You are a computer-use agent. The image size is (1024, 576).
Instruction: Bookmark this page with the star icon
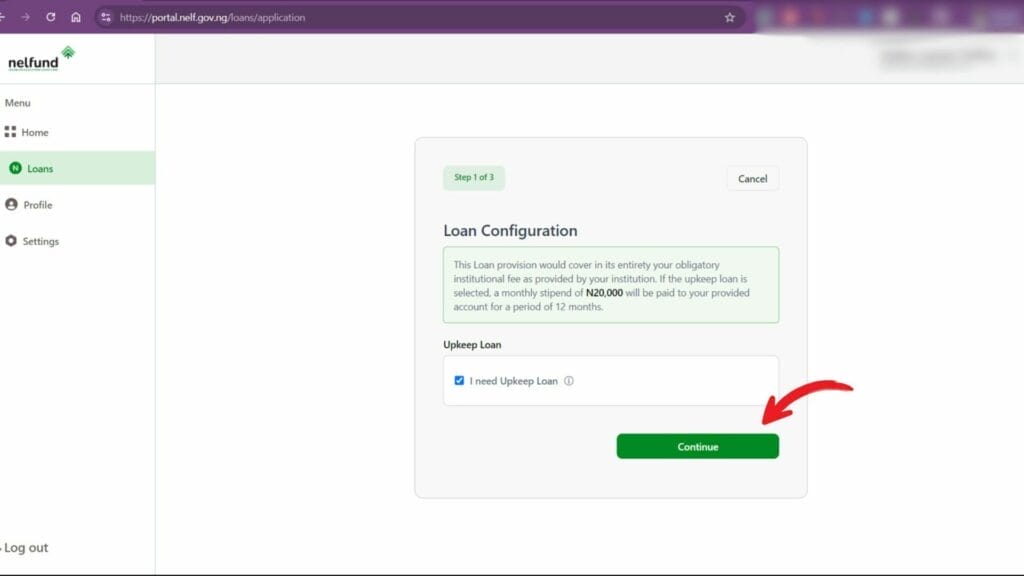729,18
